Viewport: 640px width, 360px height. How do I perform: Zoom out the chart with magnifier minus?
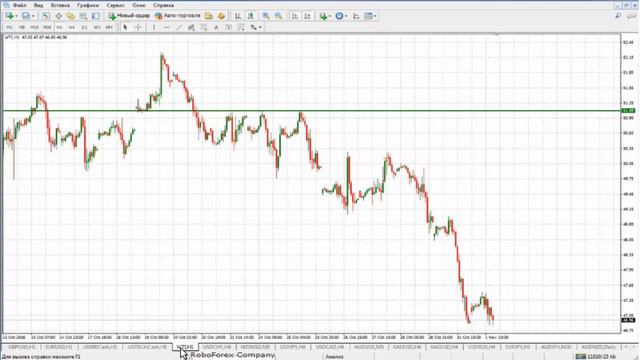pyautogui.click(x=278, y=16)
